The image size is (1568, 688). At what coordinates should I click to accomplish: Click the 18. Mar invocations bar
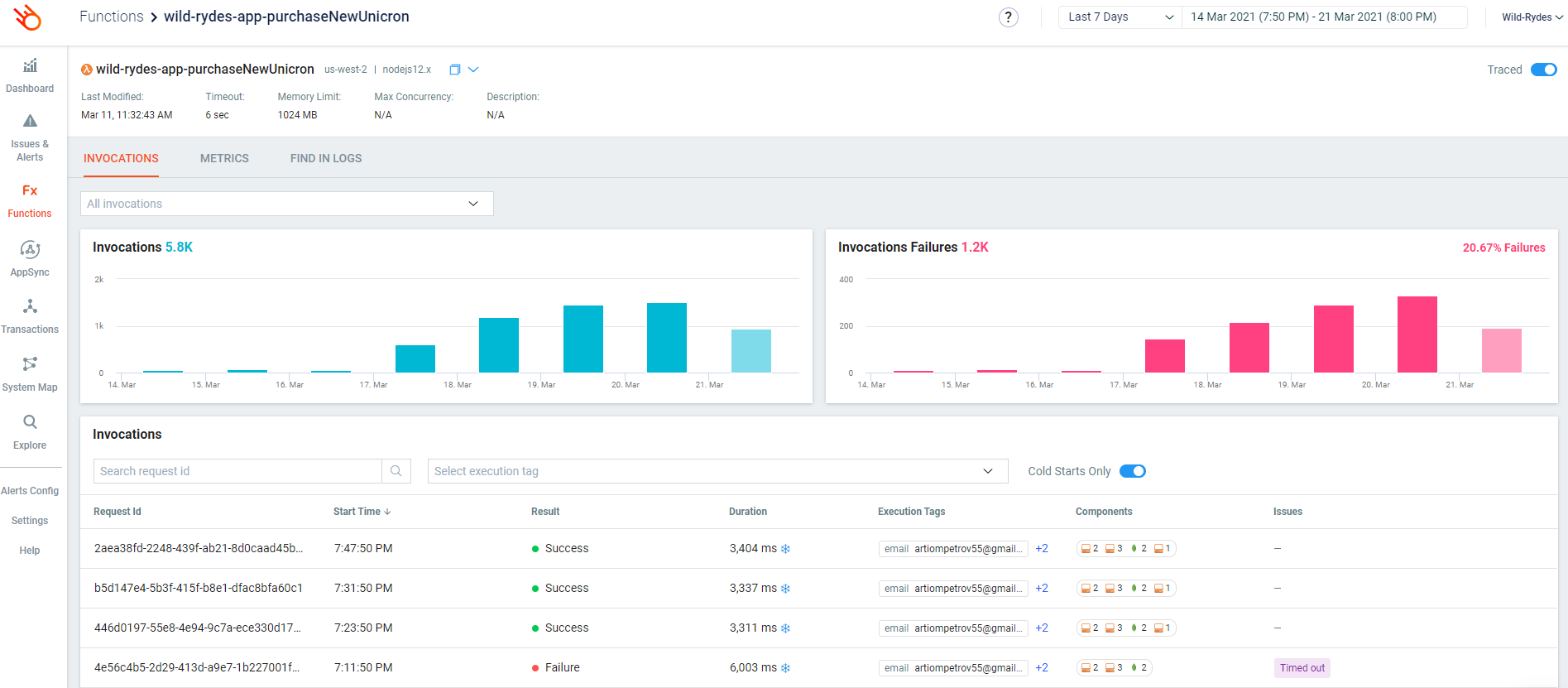(499, 345)
